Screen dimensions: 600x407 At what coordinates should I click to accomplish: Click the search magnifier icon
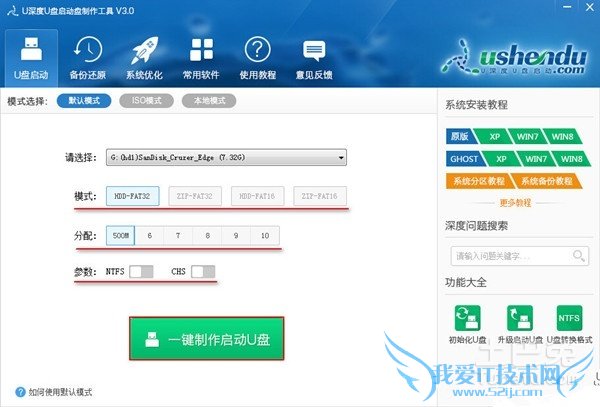[579, 256]
